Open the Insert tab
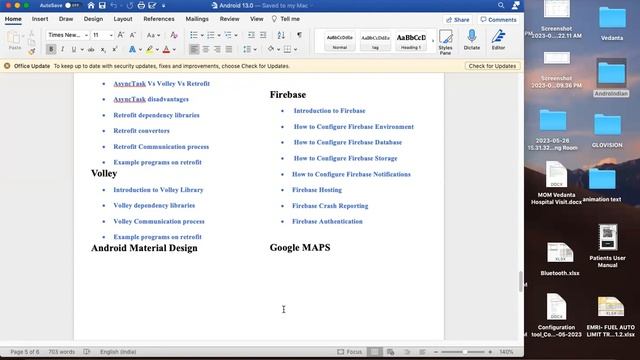This screenshot has height=360, width=640. (40, 19)
